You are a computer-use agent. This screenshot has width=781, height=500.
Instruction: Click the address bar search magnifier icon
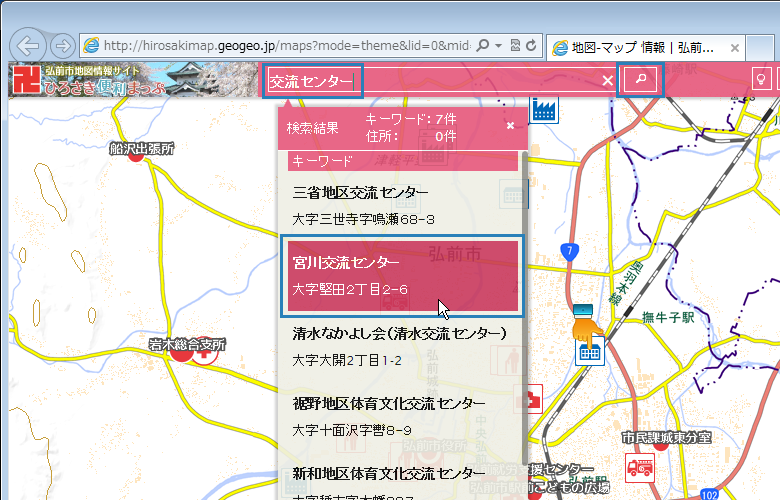click(482, 46)
